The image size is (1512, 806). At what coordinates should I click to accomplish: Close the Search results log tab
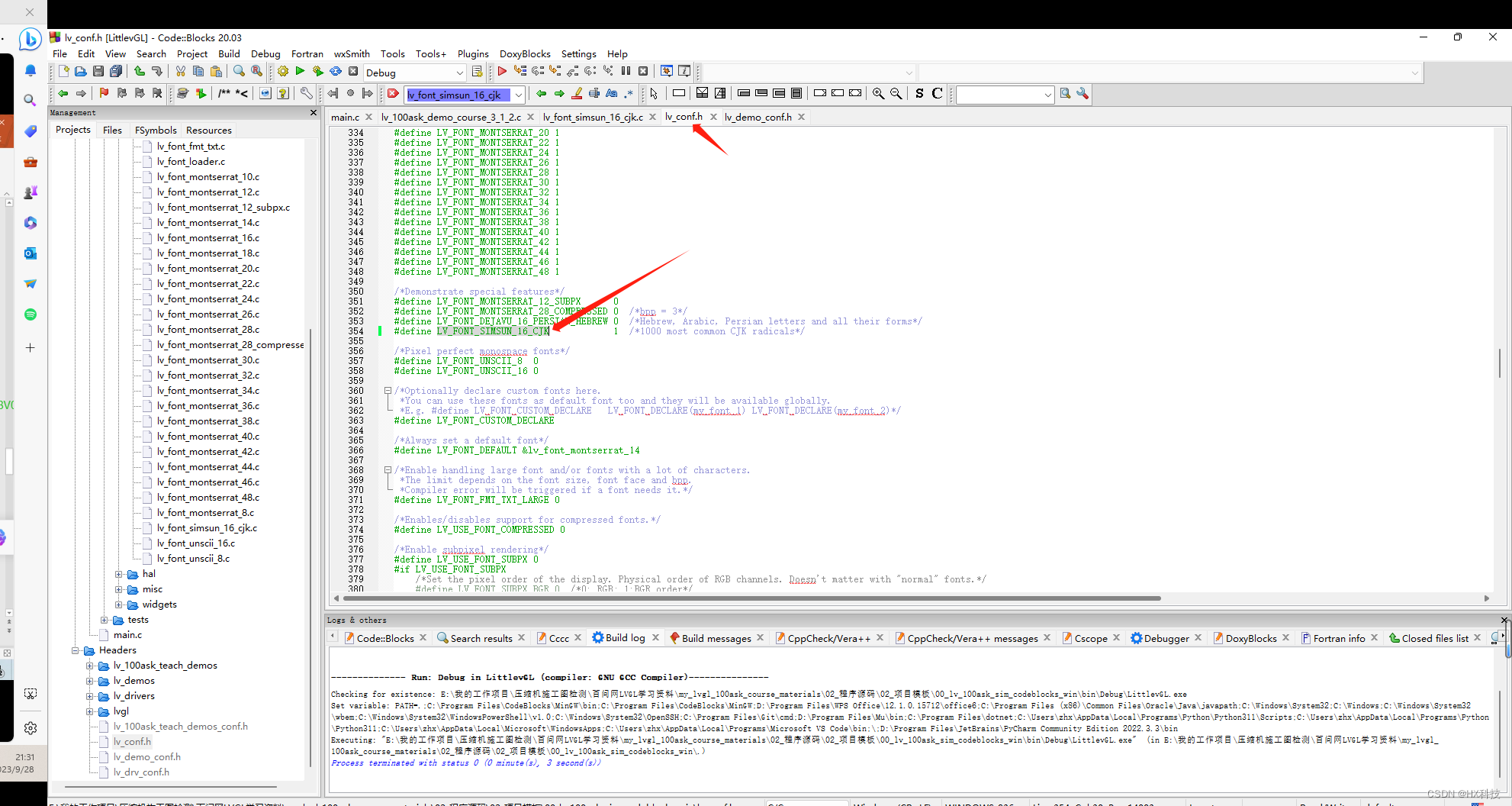(x=522, y=637)
